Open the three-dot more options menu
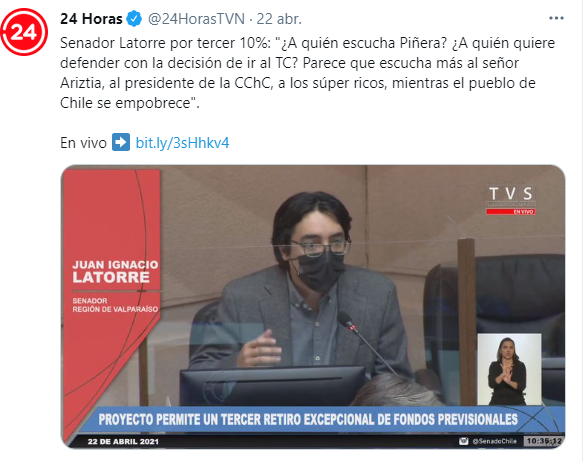 556,18
